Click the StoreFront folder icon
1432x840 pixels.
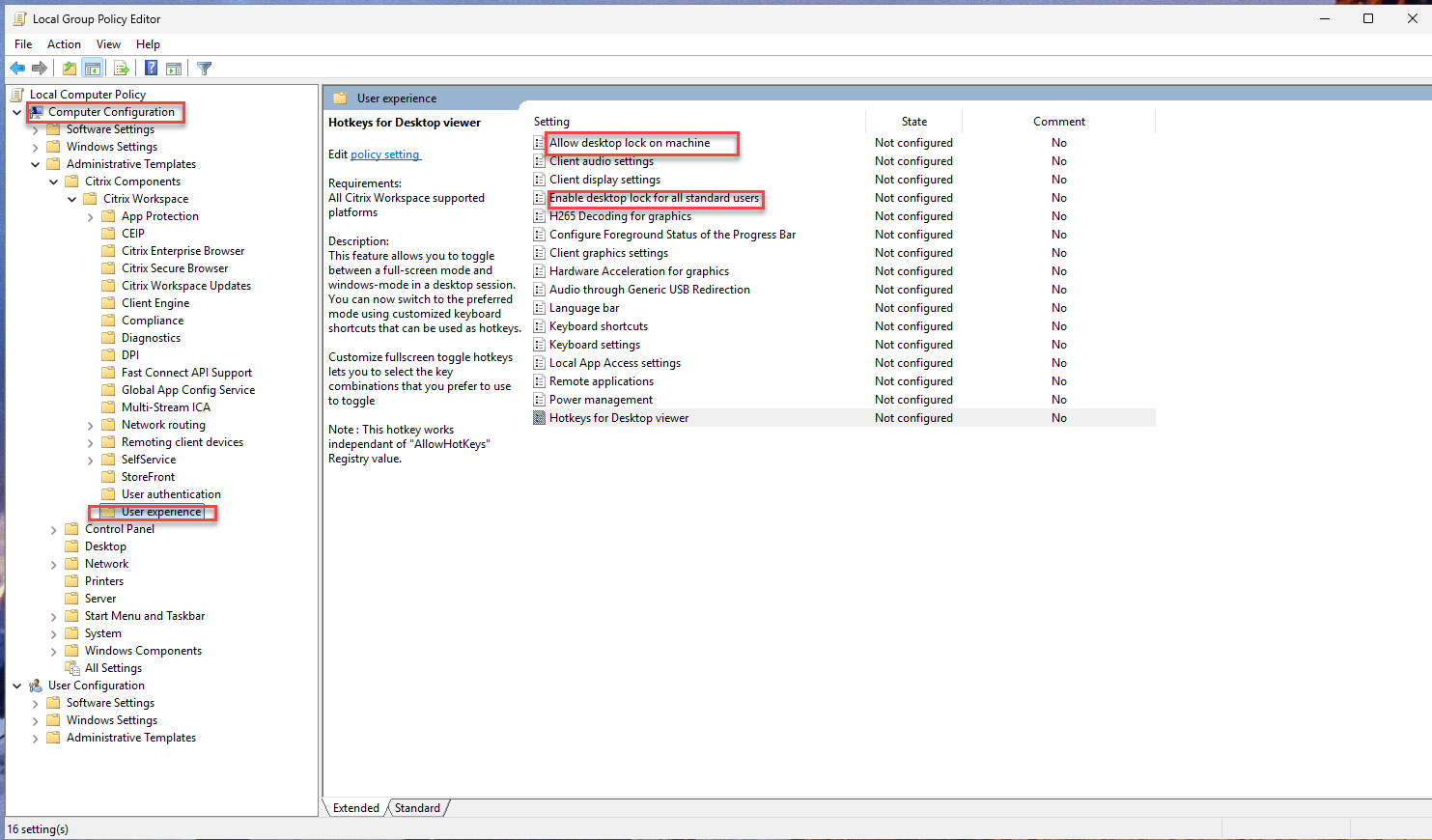coord(109,477)
